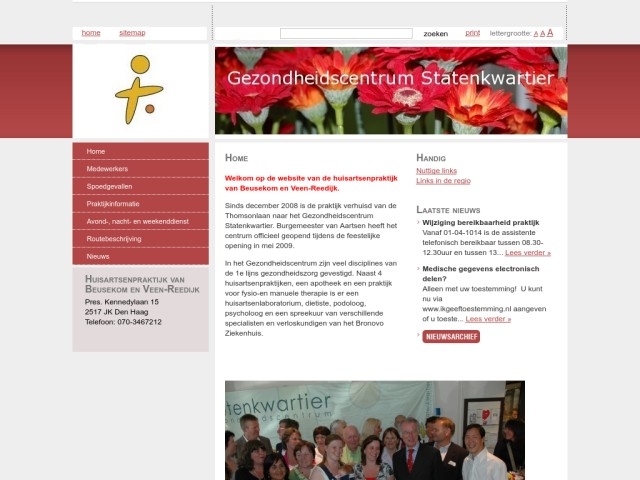
Task: Open the group photo at Statenkwartier
Action: click(375, 430)
